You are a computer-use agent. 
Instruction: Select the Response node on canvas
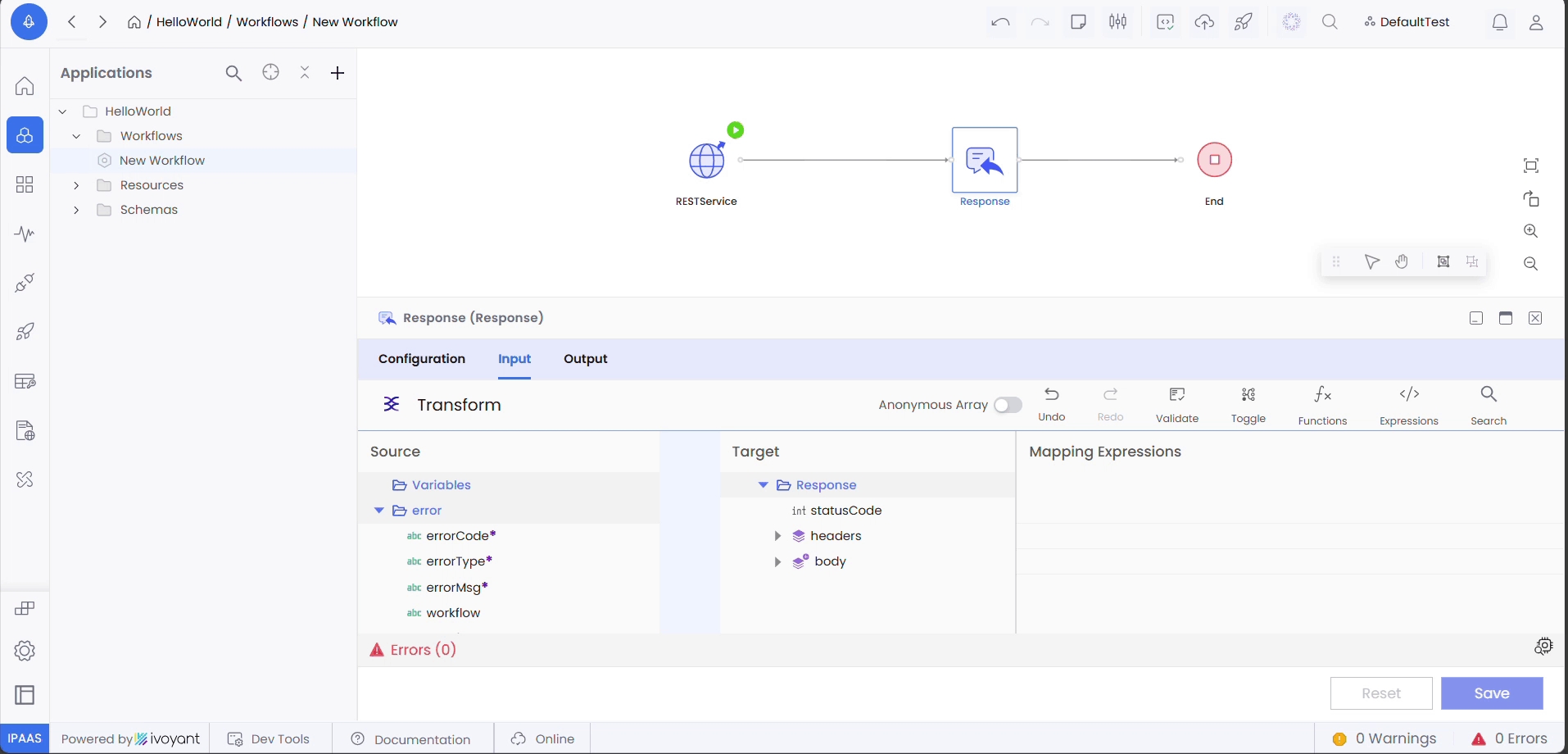[x=984, y=161]
